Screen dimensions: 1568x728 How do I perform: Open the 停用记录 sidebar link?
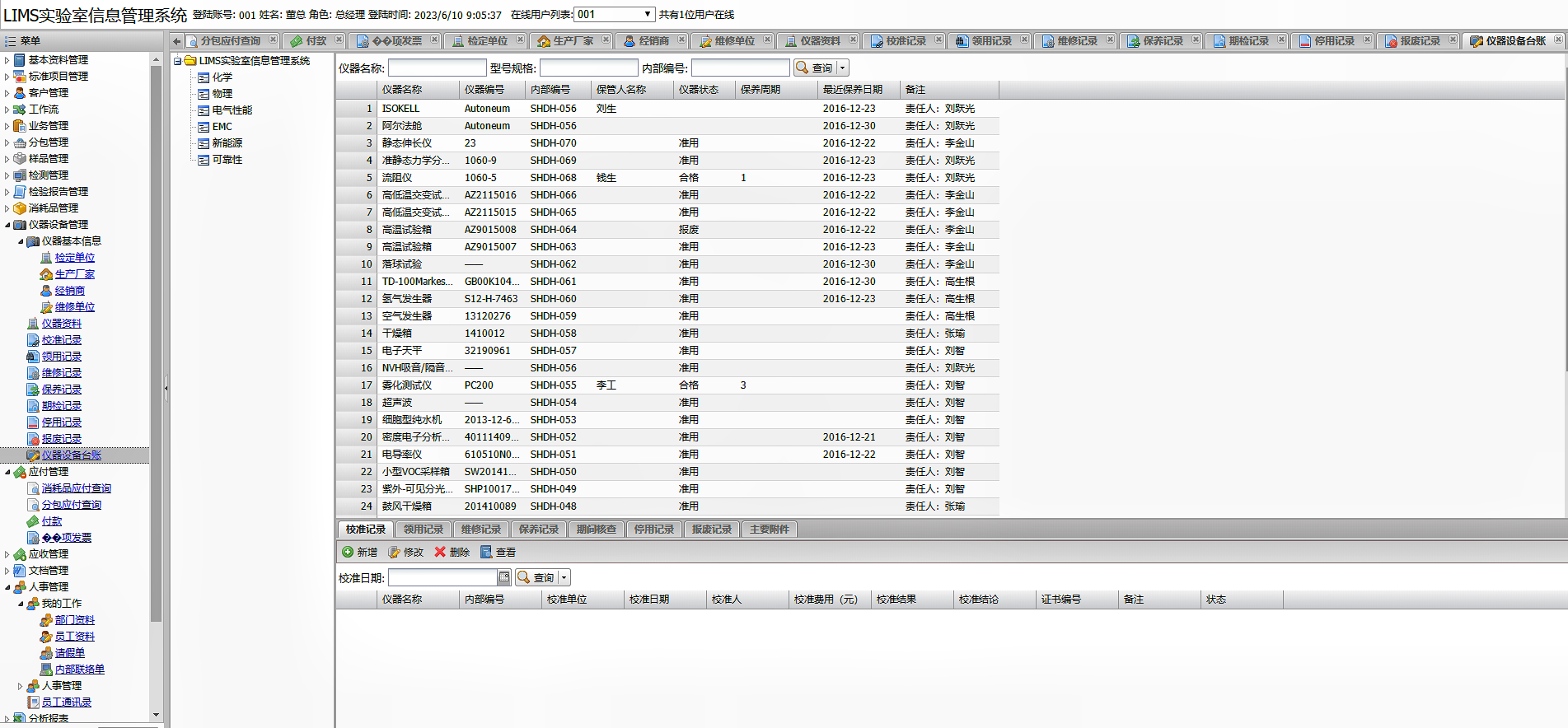tap(62, 422)
